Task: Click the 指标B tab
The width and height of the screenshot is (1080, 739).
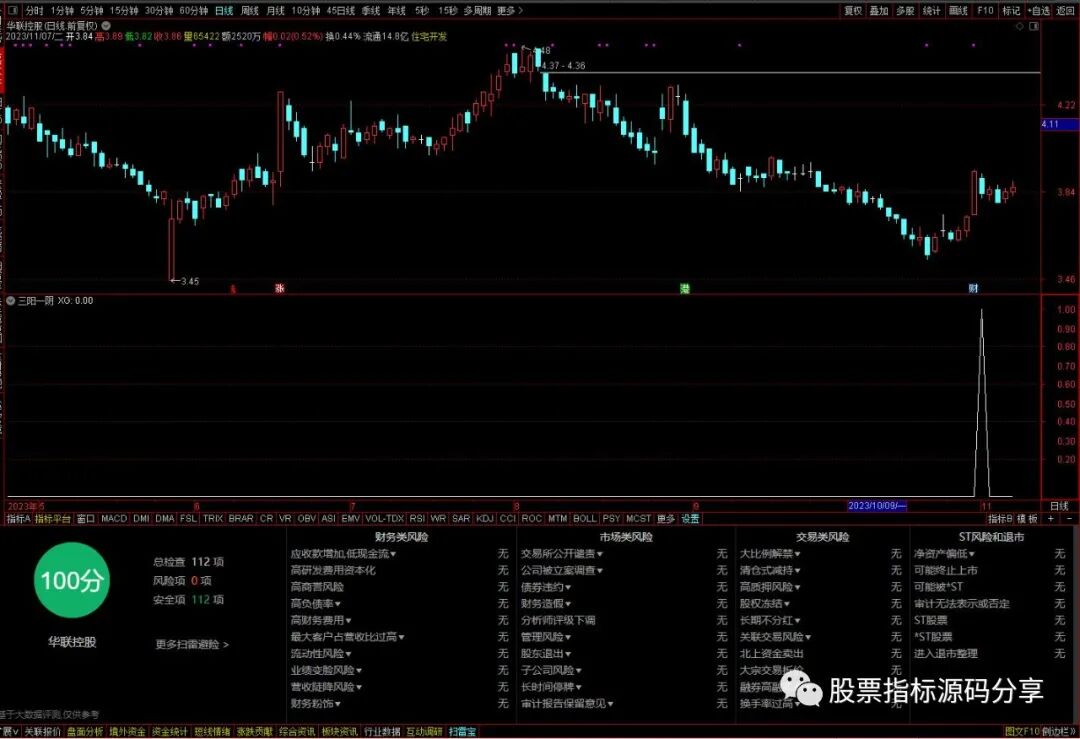Action: [1000, 519]
